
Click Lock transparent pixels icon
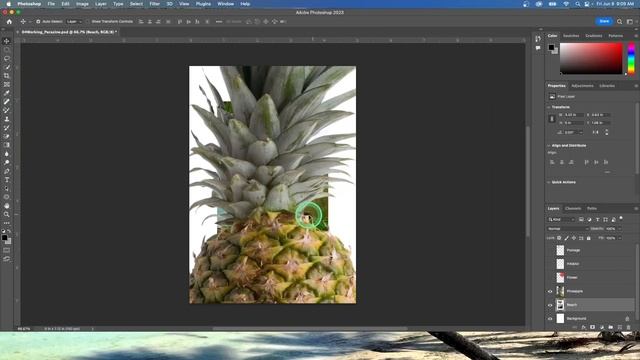pos(559,238)
